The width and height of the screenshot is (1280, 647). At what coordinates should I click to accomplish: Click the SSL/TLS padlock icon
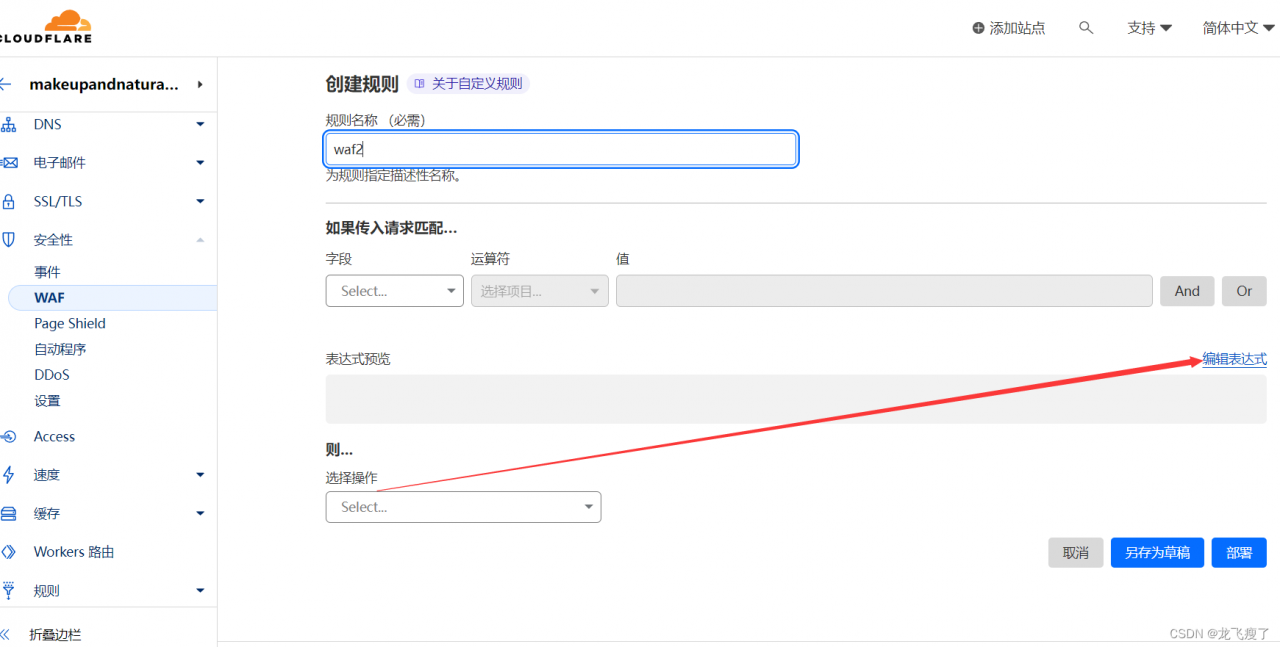pyautogui.click(x=8, y=201)
